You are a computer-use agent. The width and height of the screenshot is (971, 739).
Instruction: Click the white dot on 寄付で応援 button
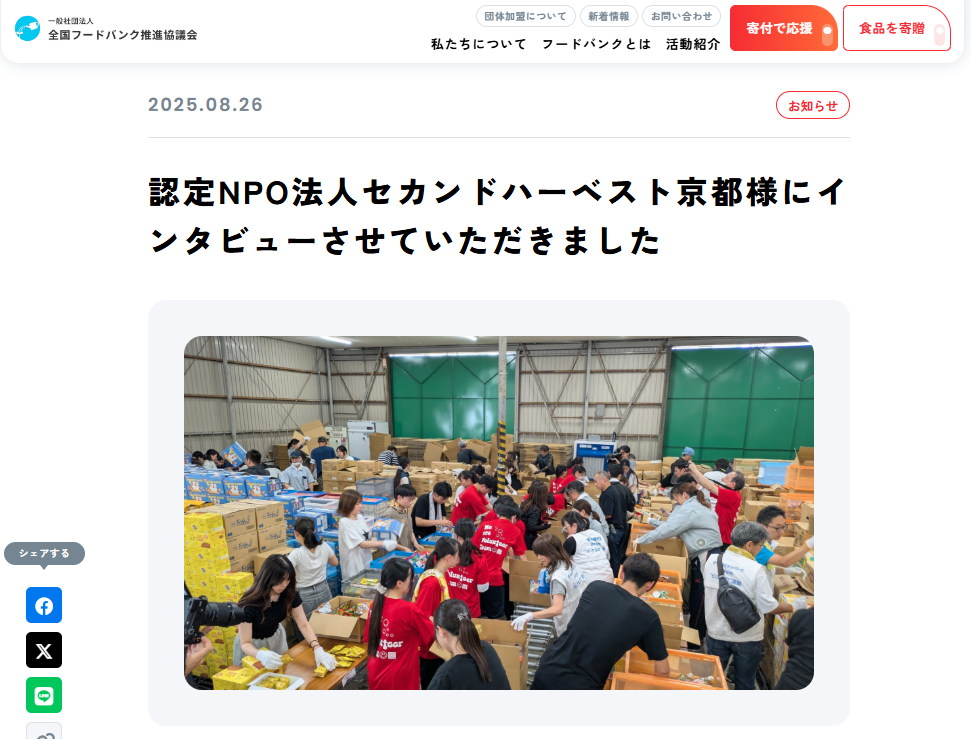[827, 30]
